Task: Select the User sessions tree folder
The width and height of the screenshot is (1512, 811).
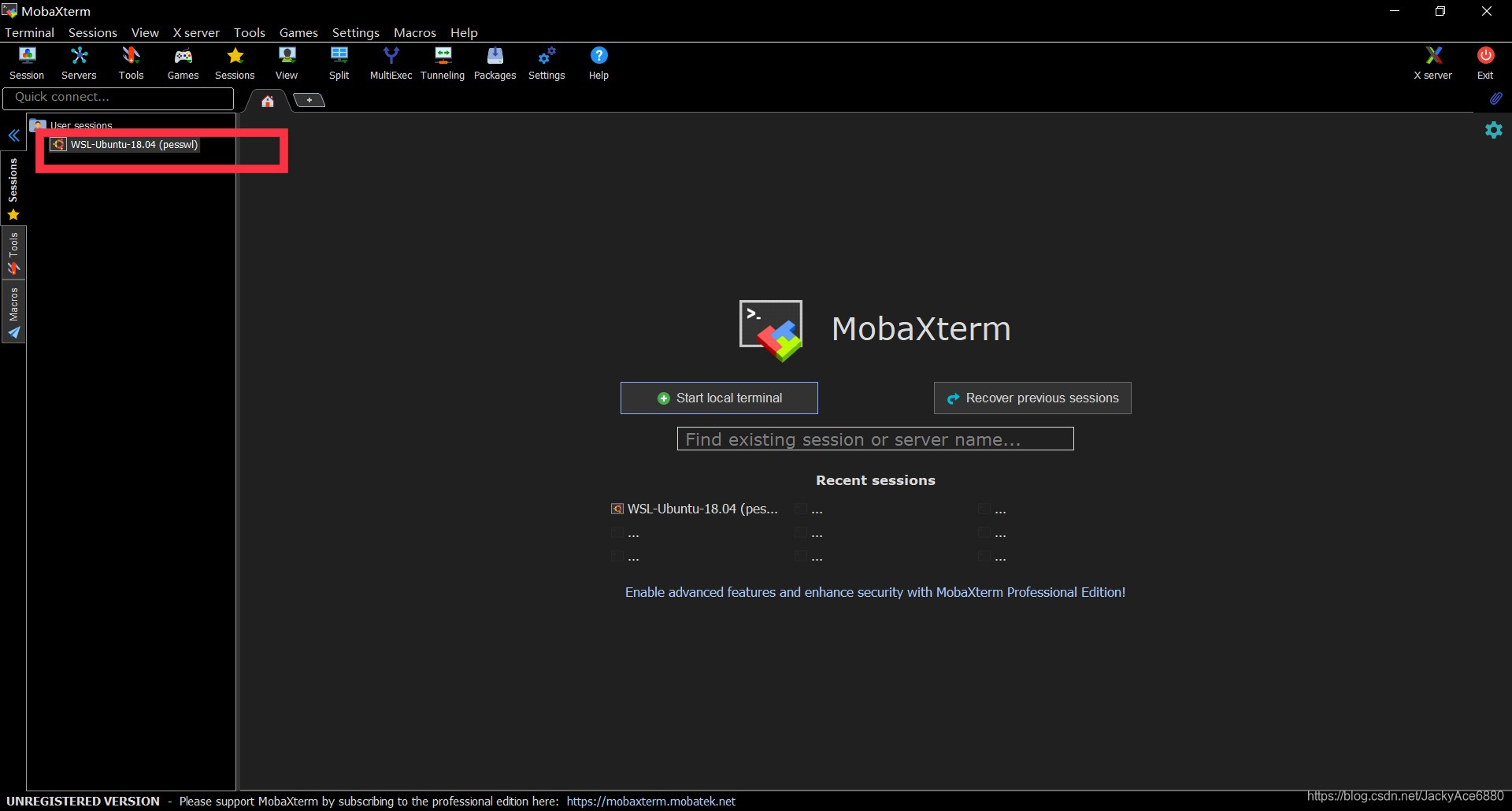Action: point(72,124)
